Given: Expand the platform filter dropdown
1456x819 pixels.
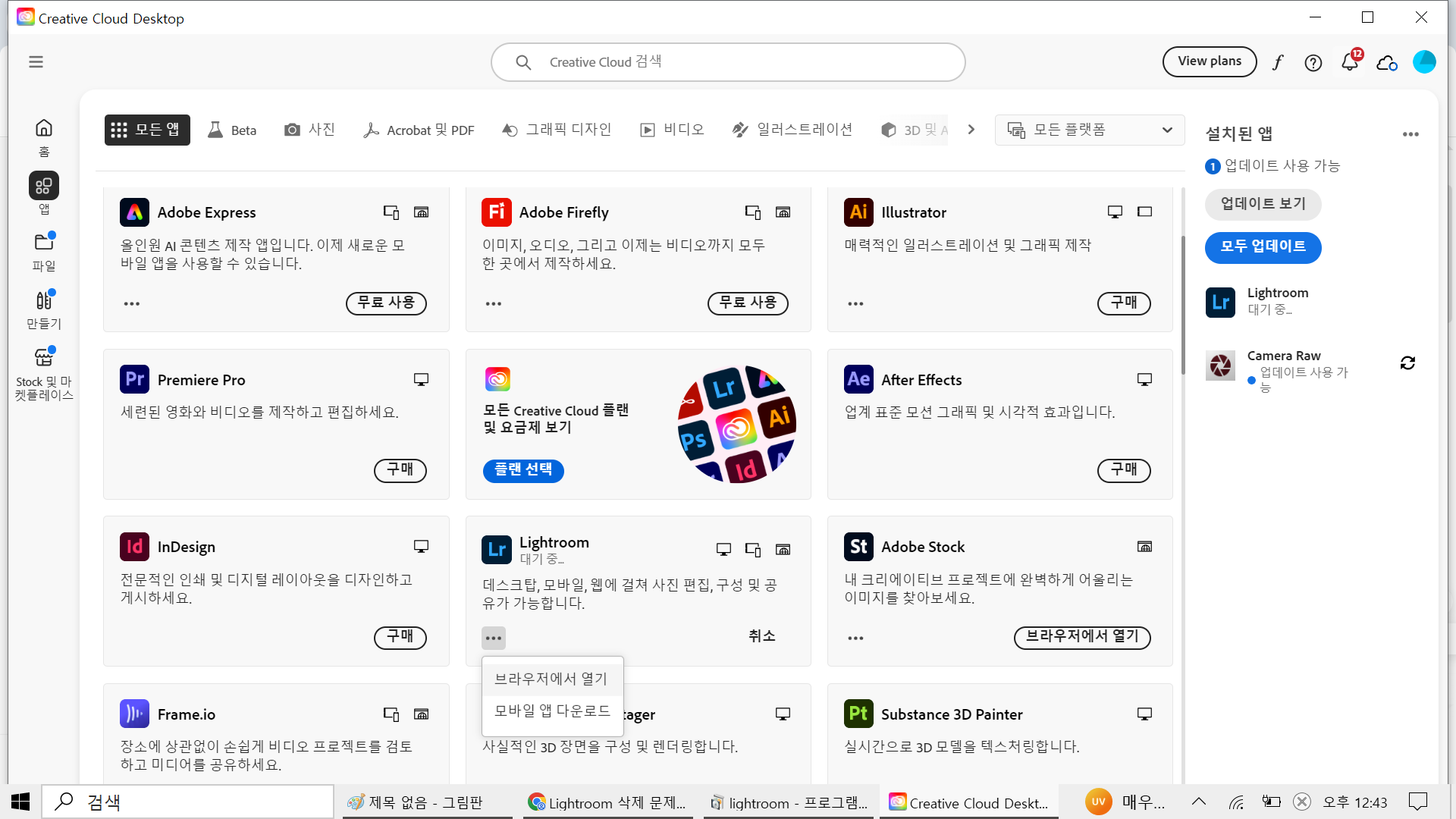Looking at the screenshot, I should (x=1089, y=130).
